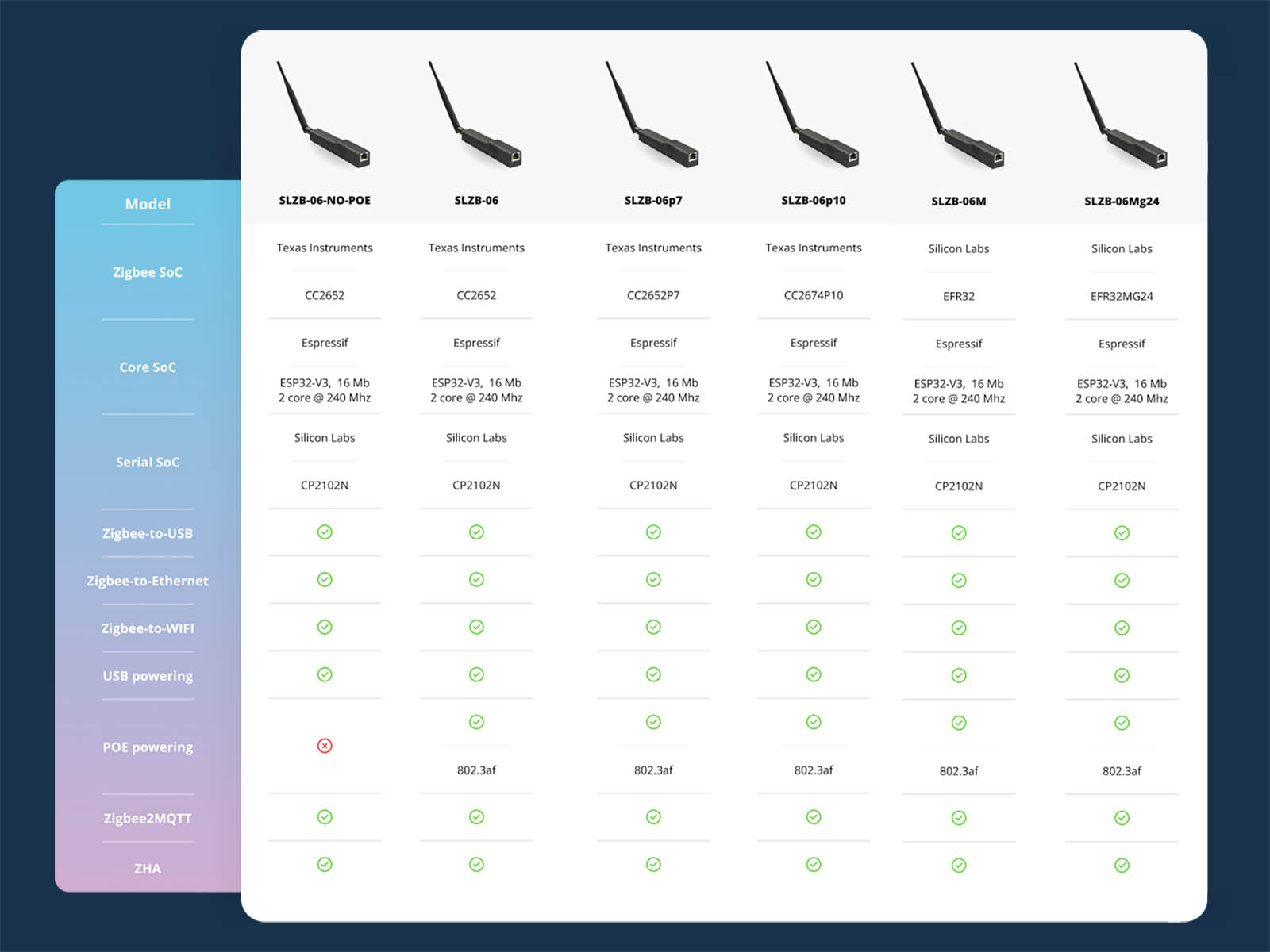
Task: Click the SLZB-06p10 device image
Action: click(812, 114)
